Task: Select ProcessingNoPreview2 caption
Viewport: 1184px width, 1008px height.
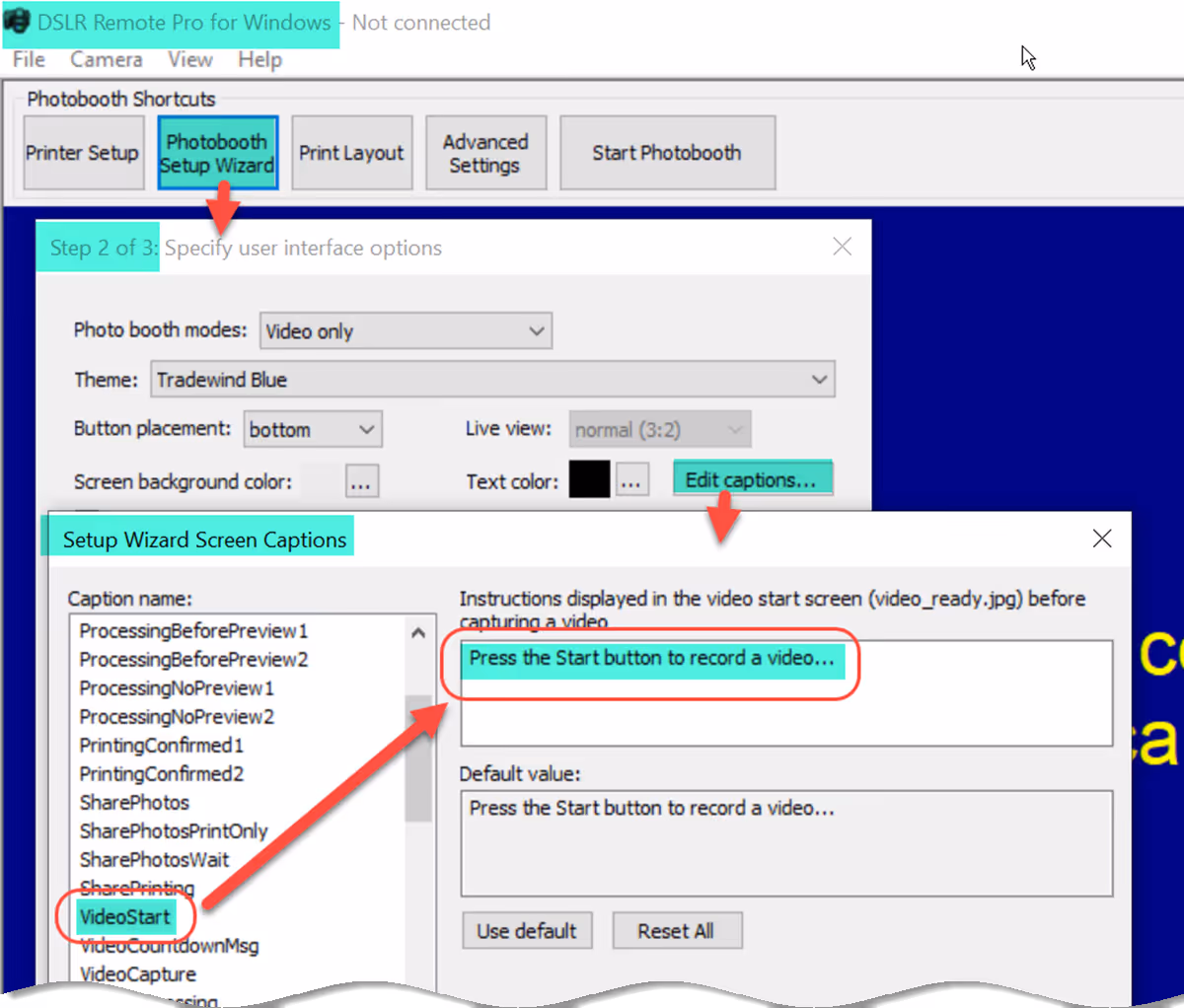Action: [x=177, y=716]
